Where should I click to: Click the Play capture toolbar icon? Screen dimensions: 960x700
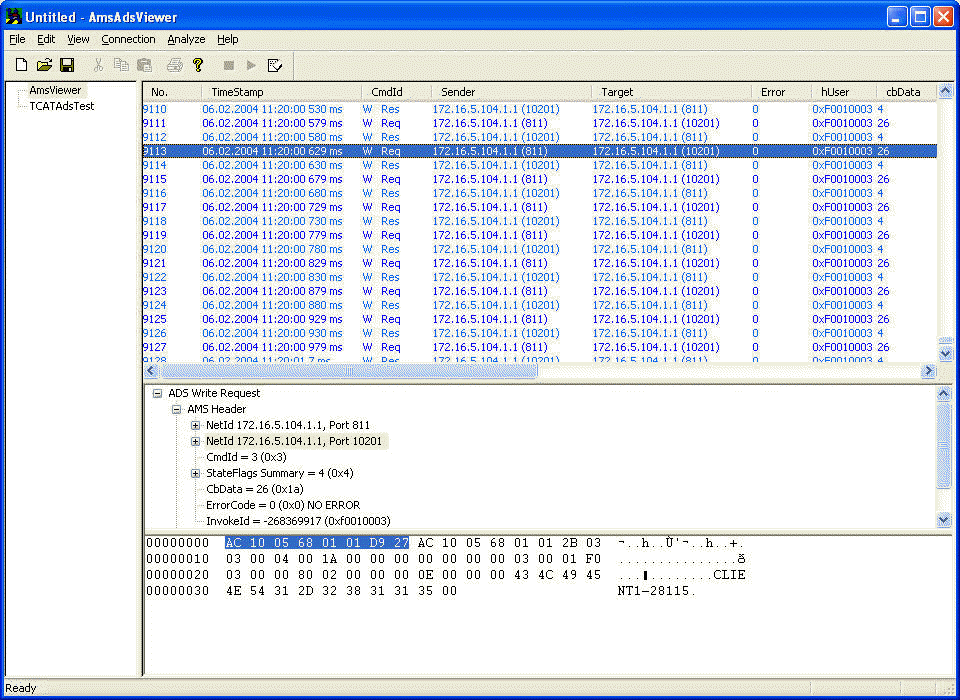tap(251, 65)
